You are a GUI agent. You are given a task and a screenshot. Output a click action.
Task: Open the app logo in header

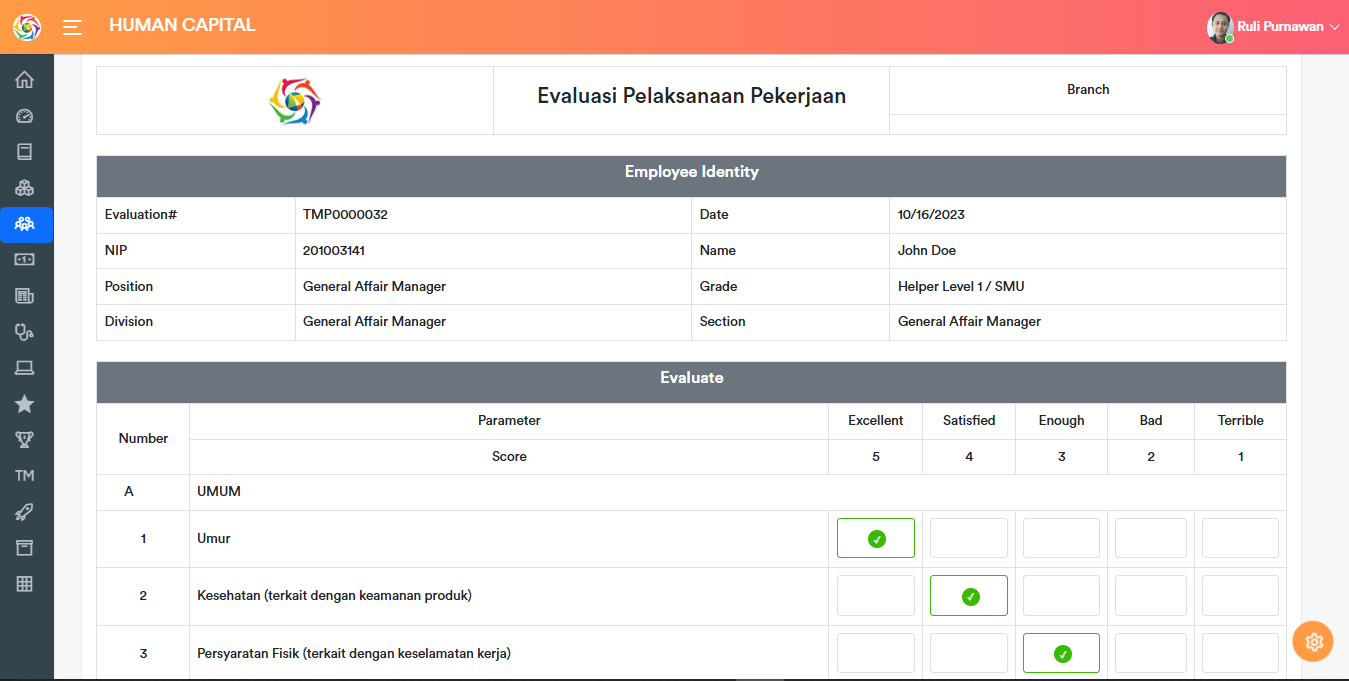[x=27, y=27]
